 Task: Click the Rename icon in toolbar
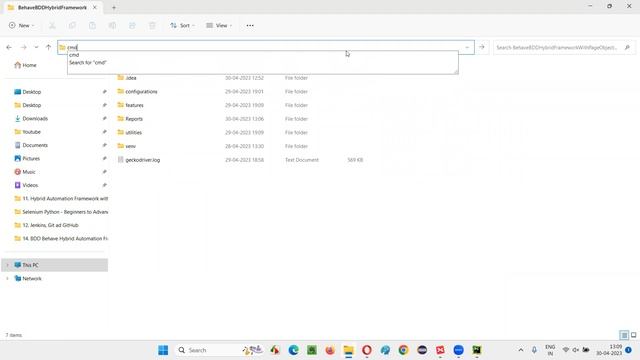coord(112,25)
